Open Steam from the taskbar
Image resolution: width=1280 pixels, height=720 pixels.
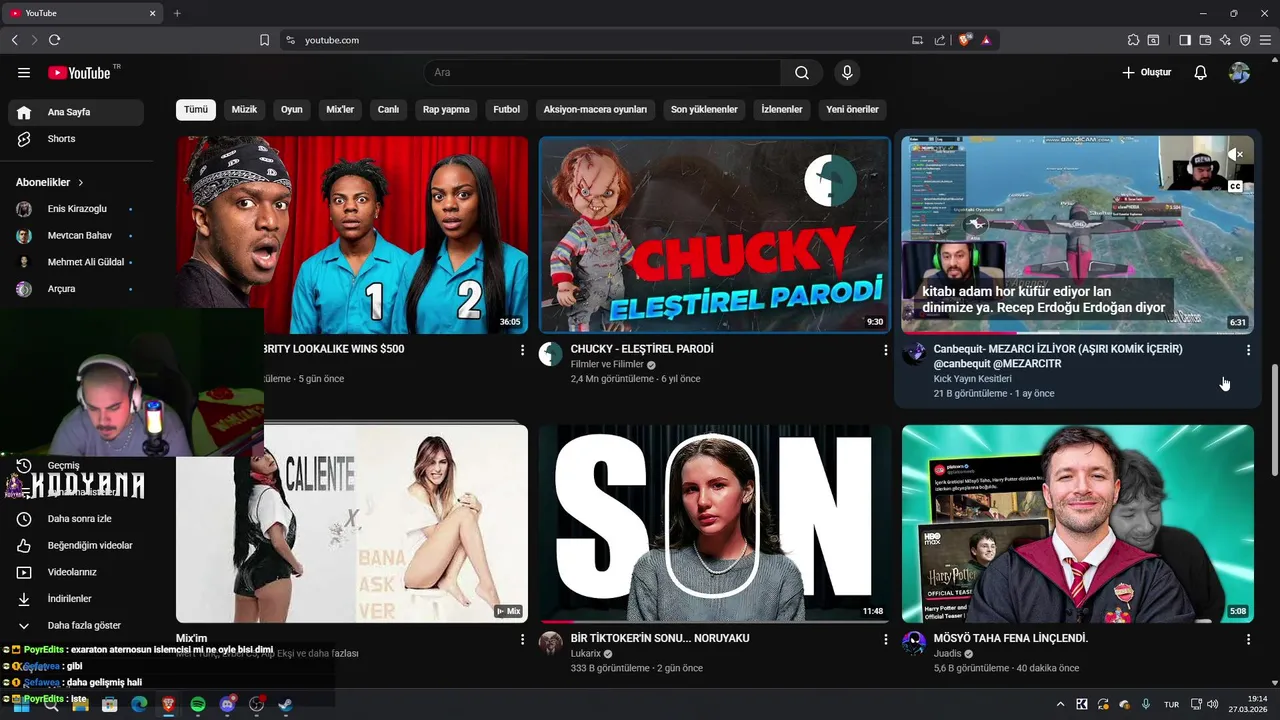click(286, 704)
